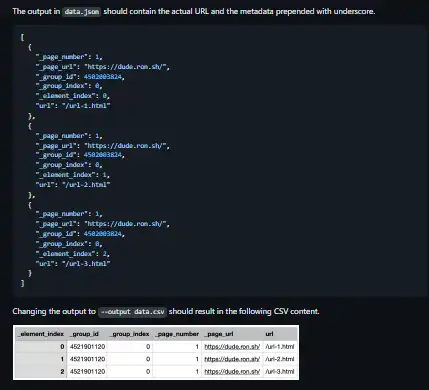Click the _group_index column header in table
The width and height of the screenshot is (429, 390).
(129, 334)
